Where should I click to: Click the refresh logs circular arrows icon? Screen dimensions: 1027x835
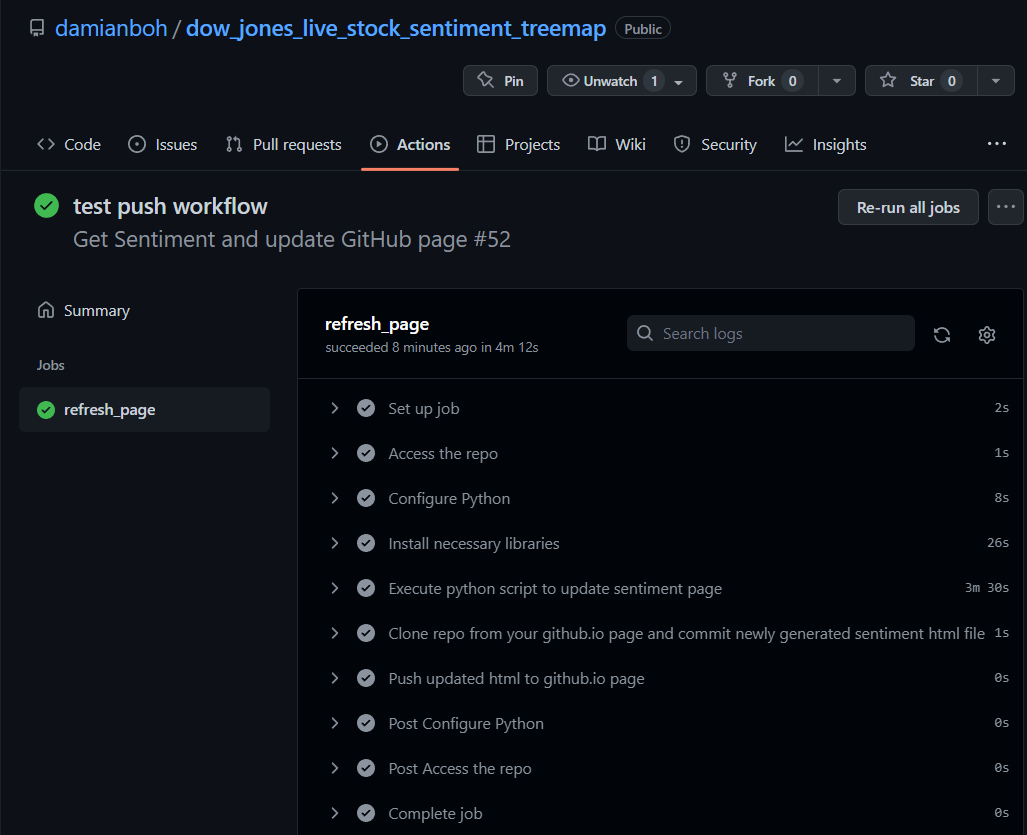pyautogui.click(x=942, y=335)
